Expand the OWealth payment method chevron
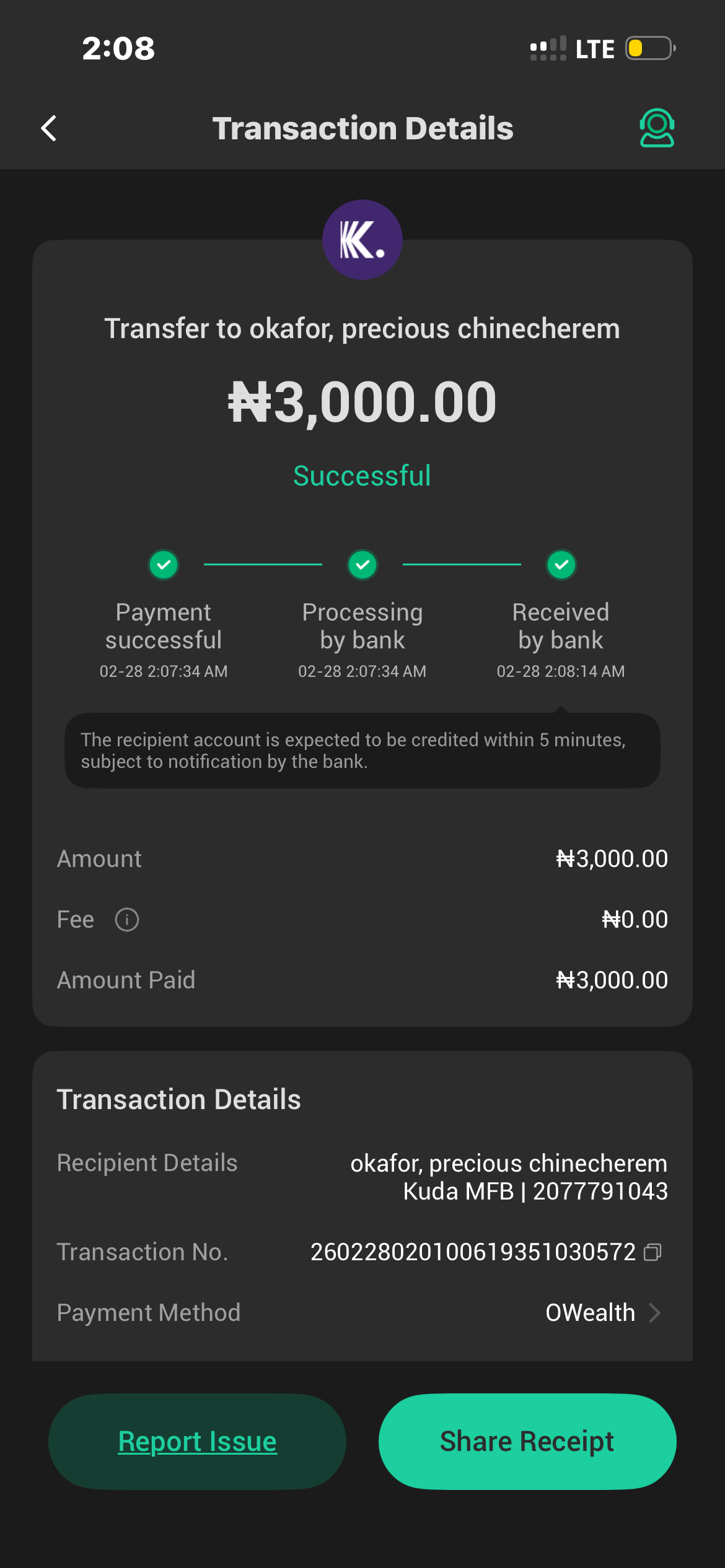Viewport: 725px width, 1568px height. [654, 1313]
